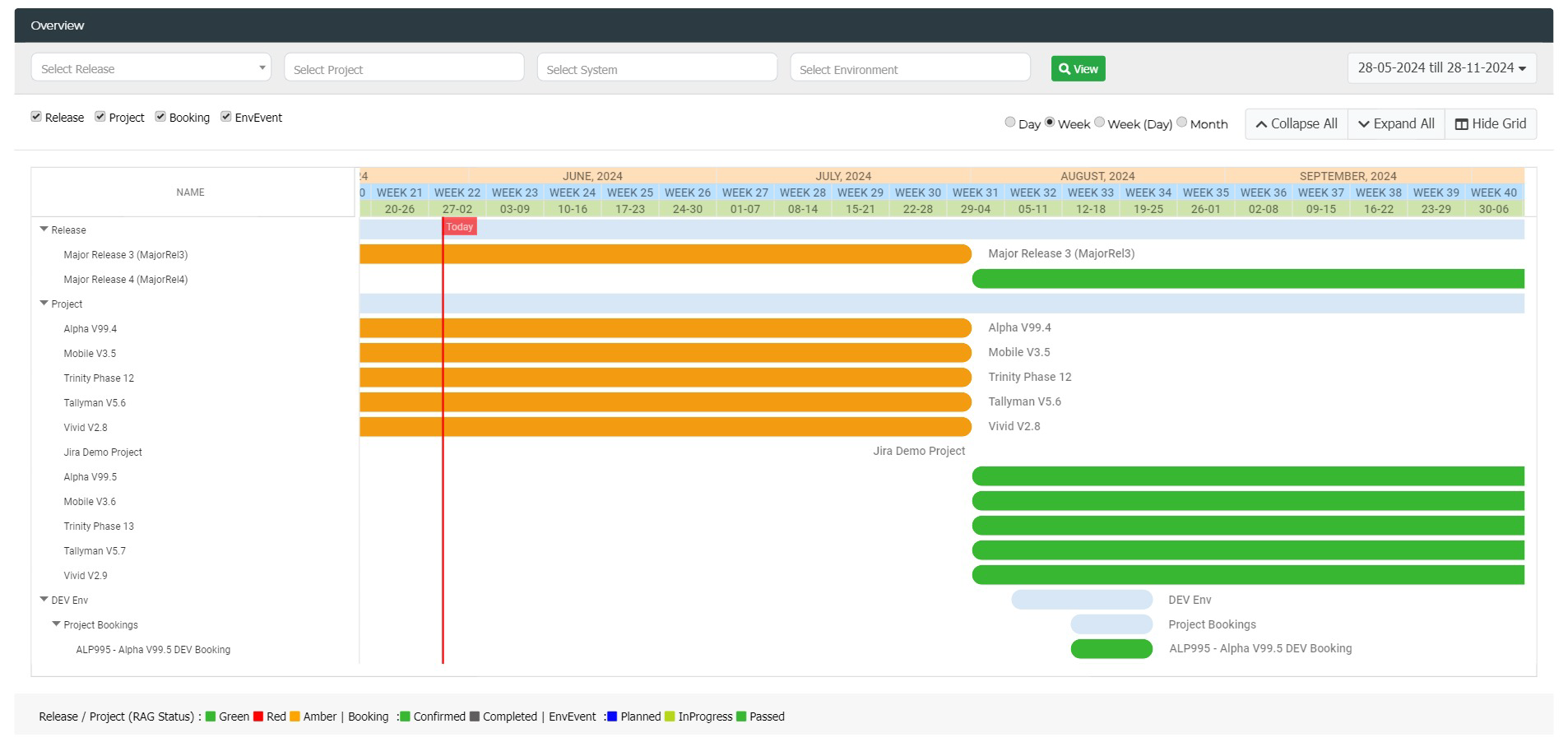Select the Trinity Phase 13 row name
The width and height of the screenshot is (1568, 756).
pyautogui.click(x=99, y=526)
